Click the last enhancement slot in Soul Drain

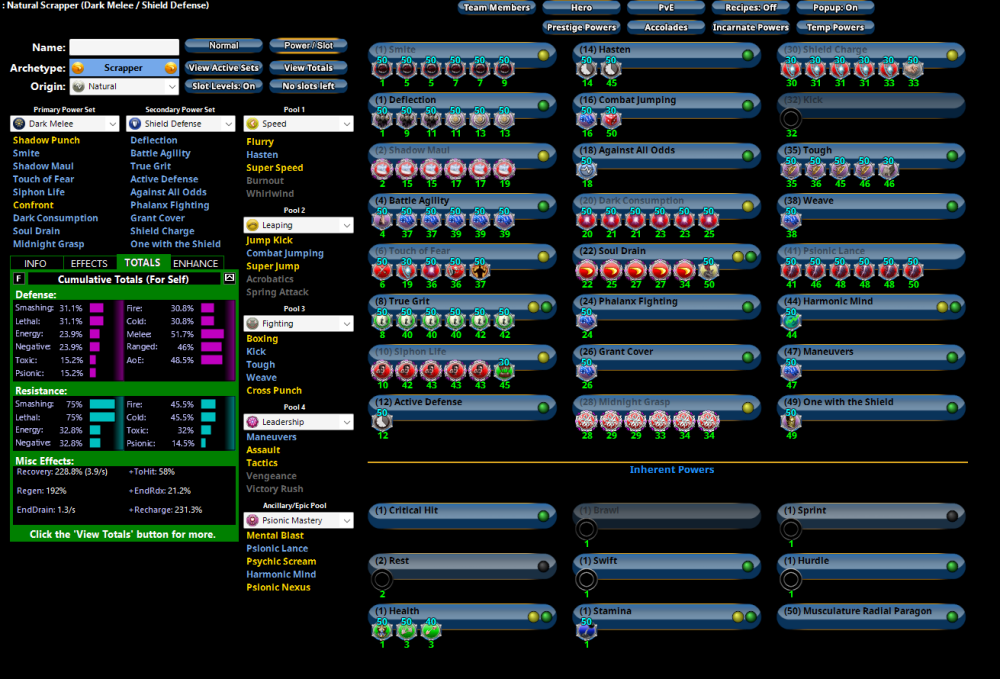(708, 271)
